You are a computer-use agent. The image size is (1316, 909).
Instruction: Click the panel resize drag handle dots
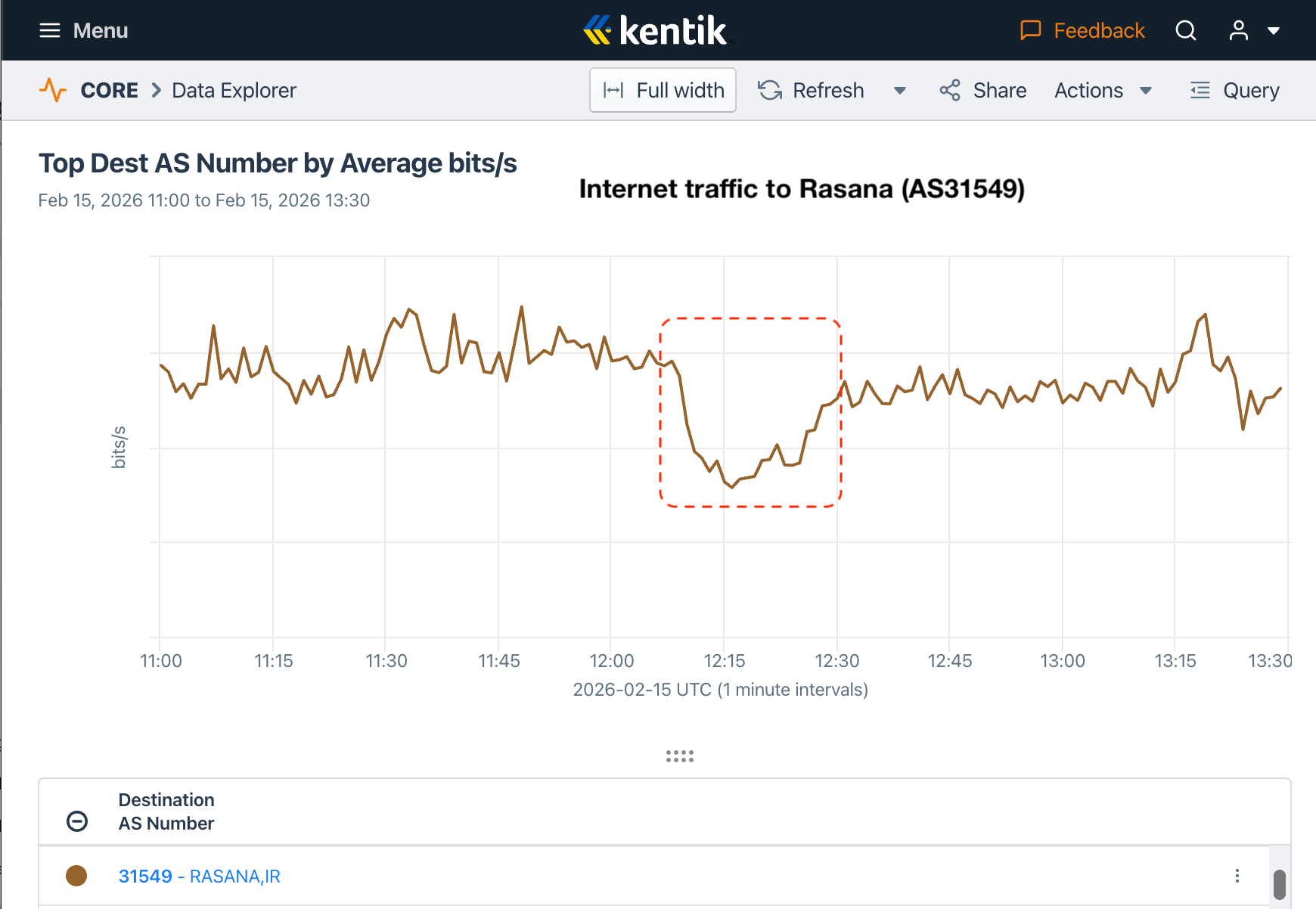679,756
